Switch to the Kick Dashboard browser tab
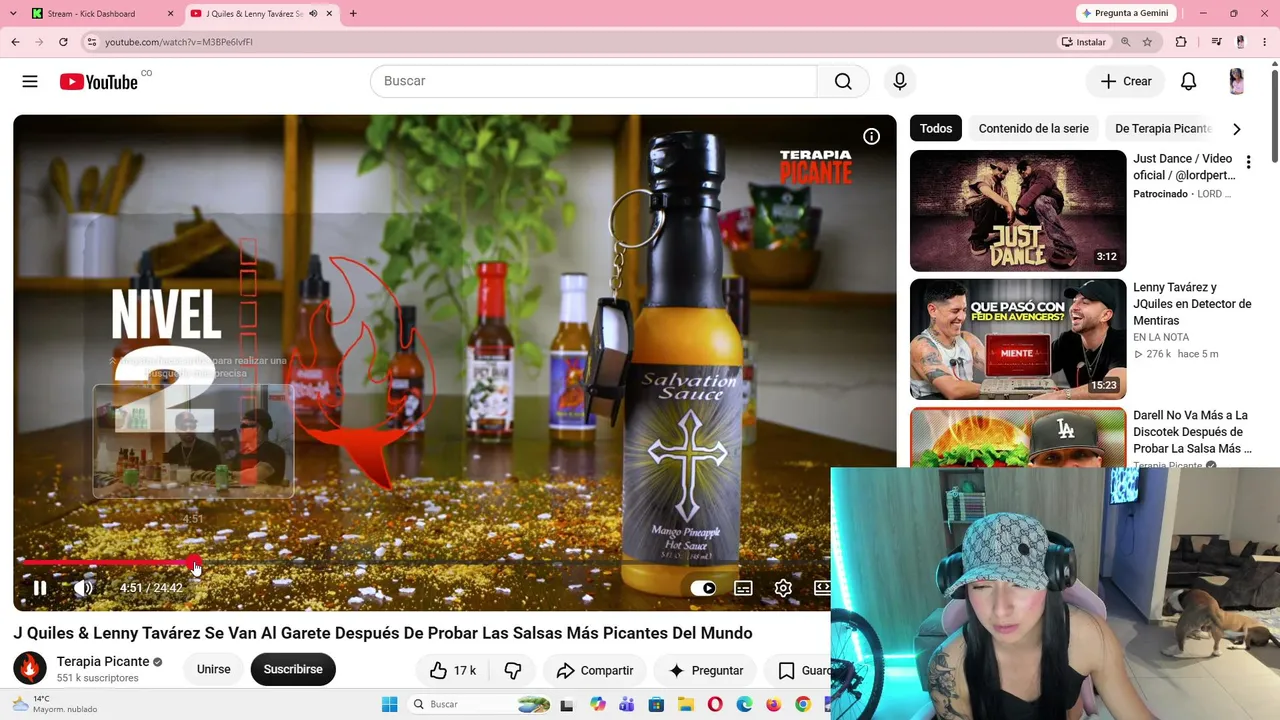This screenshot has height=720, width=1280. pyautogui.click(x=101, y=14)
